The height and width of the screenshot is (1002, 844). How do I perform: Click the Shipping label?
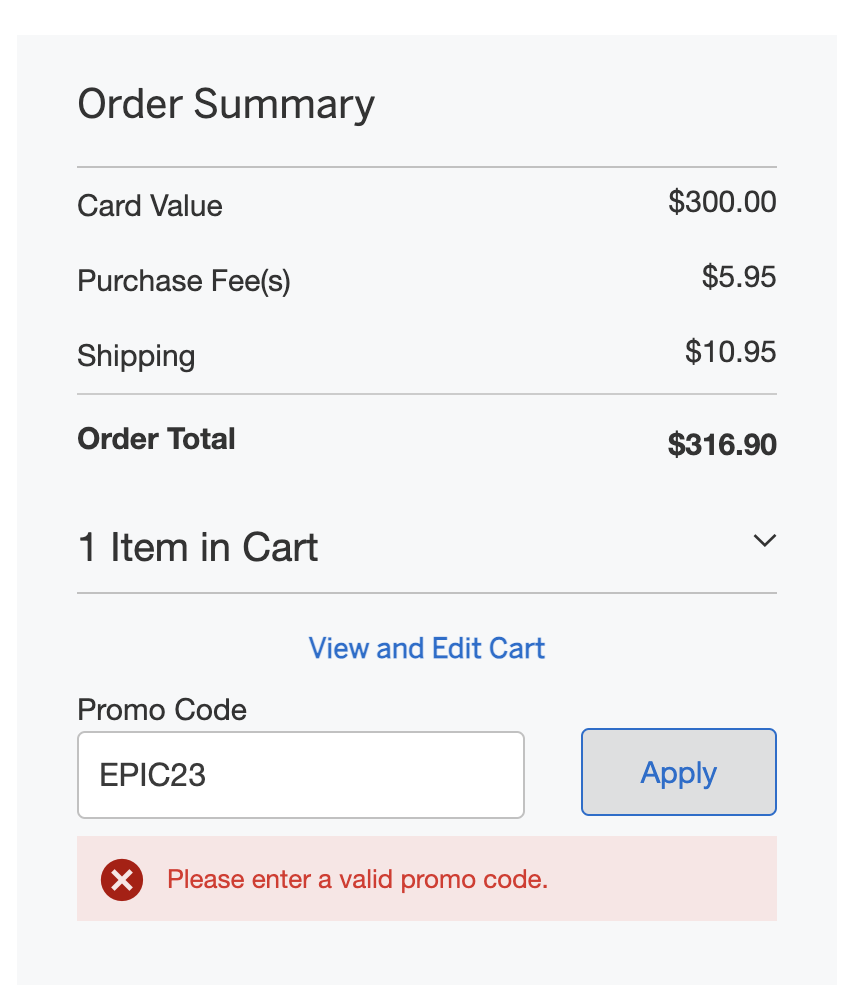pos(136,356)
